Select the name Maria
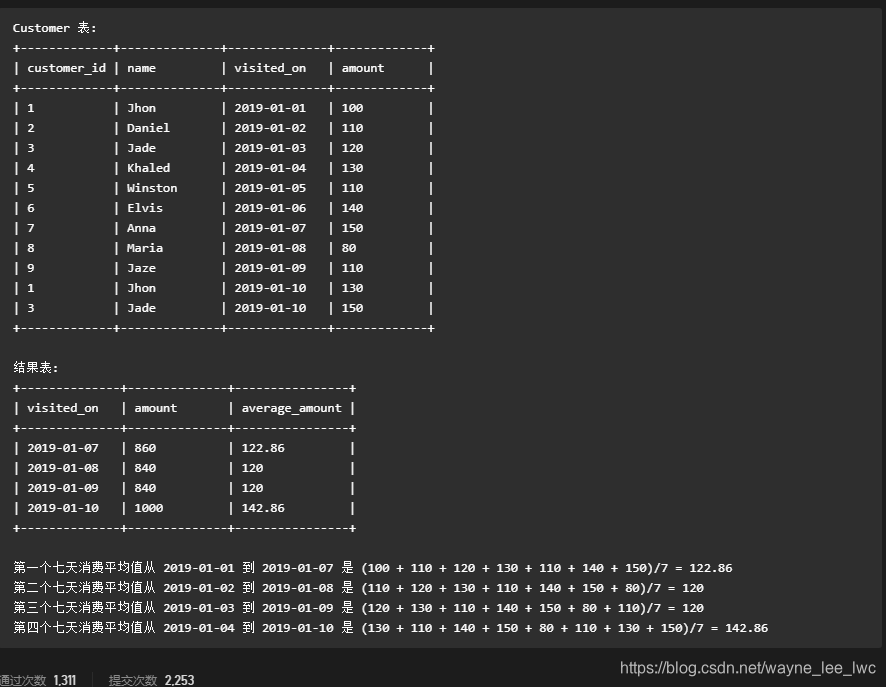The width and height of the screenshot is (886, 687). point(145,248)
